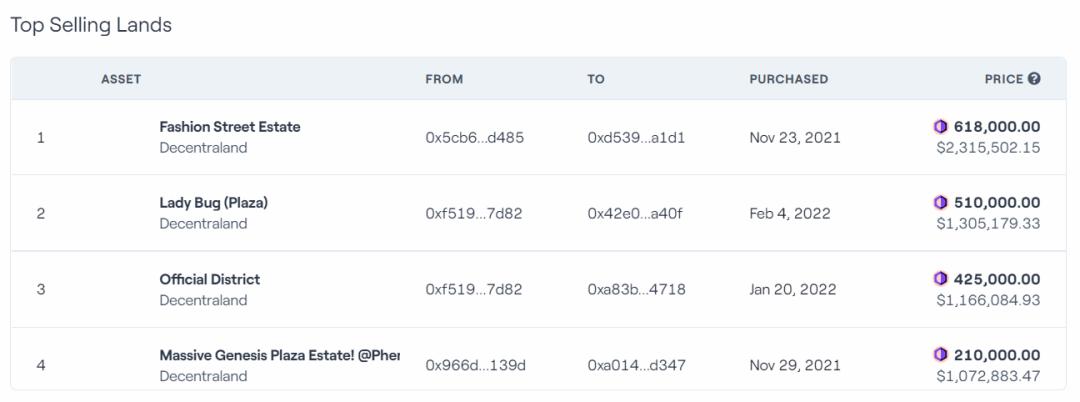Open the Fashion Street Estate asset
1080x402 pixels.
tap(229, 127)
